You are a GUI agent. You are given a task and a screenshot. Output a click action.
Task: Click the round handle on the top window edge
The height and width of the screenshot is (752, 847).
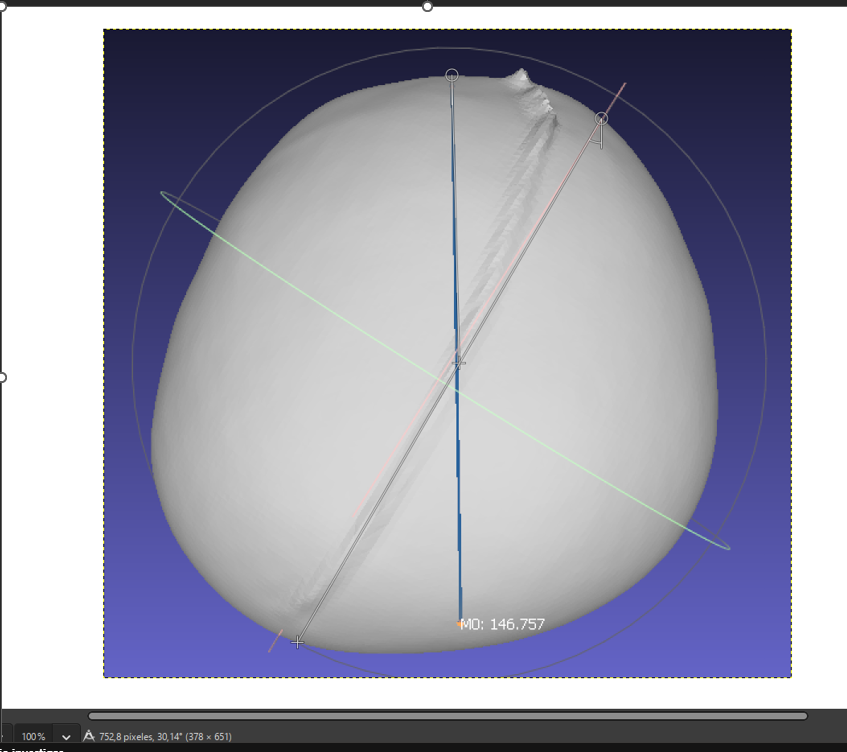(x=428, y=6)
